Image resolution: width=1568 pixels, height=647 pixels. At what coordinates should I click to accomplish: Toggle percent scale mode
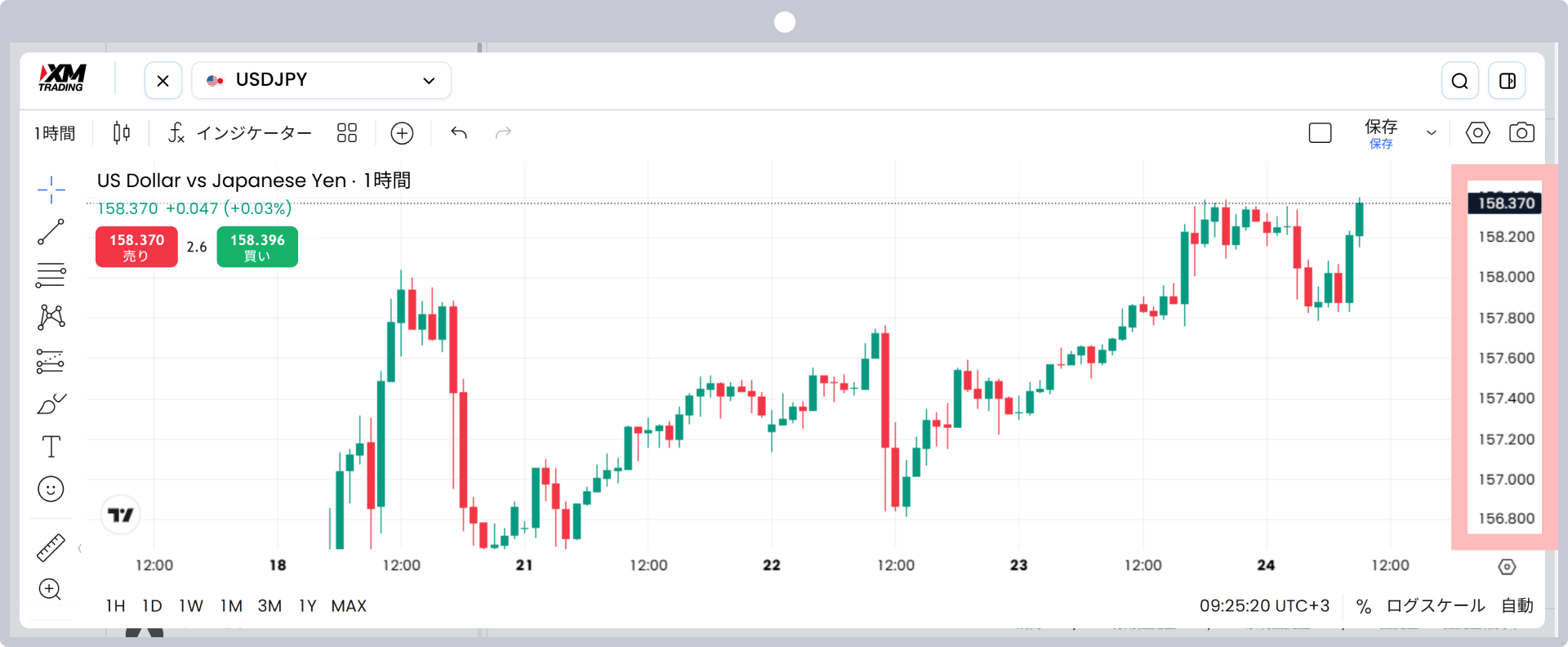click(1363, 606)
